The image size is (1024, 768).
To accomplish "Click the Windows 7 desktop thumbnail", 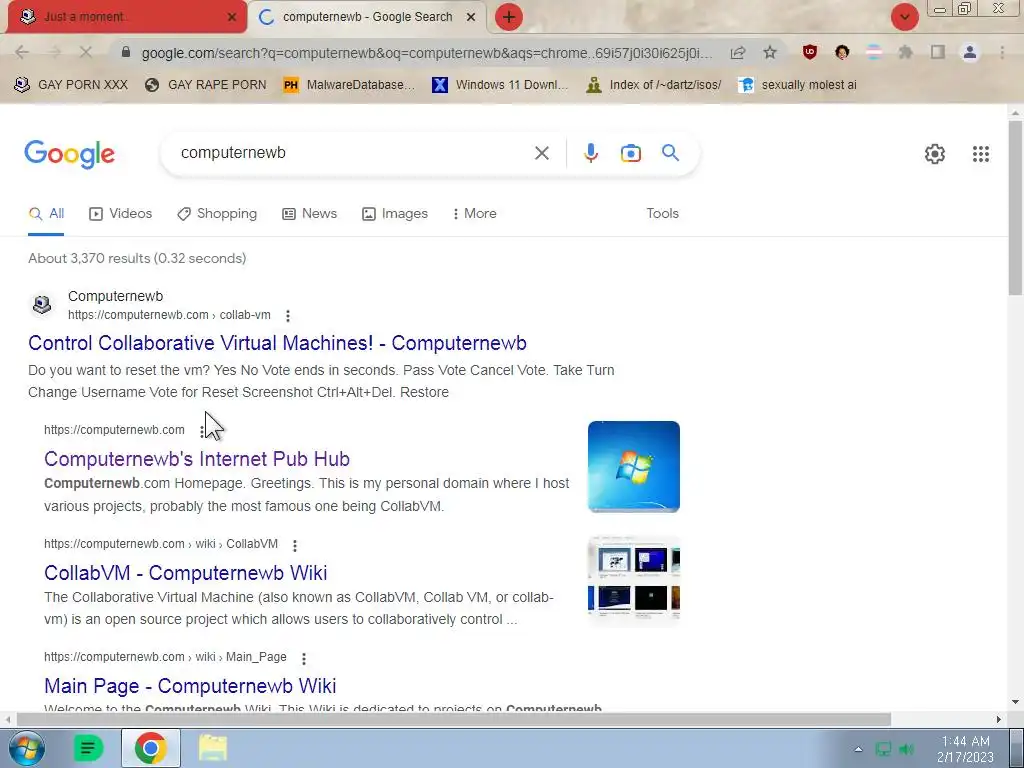I will point(633,467).
